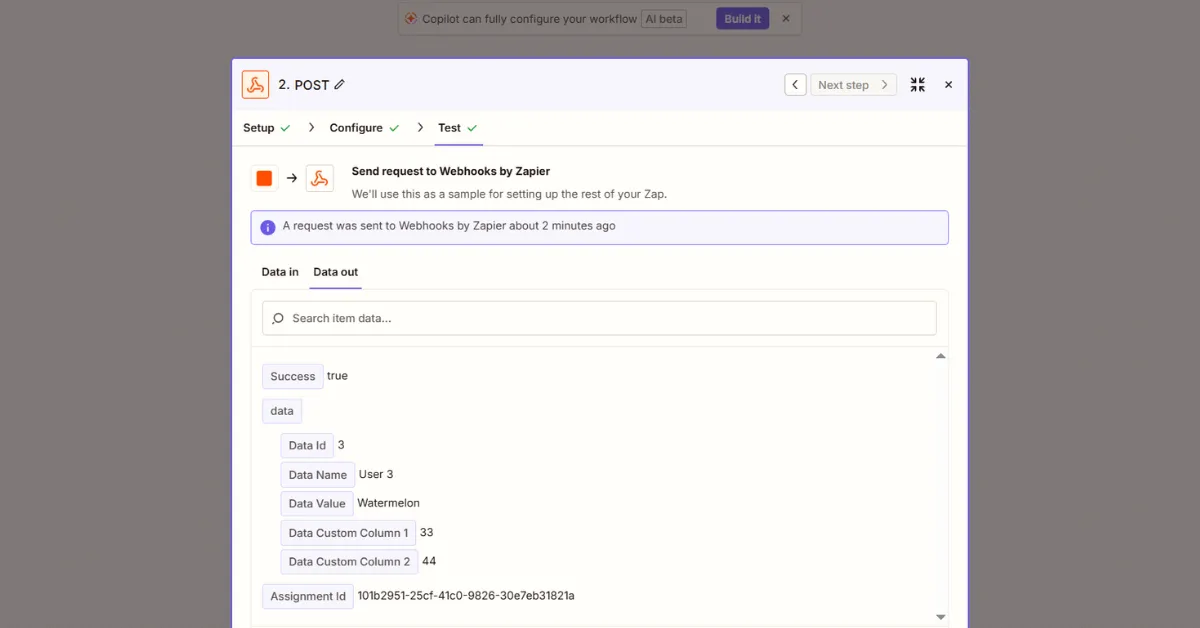Click the orange square step icon above the arrow
Screen dimensions: 1200x628
tap(264, 177)
